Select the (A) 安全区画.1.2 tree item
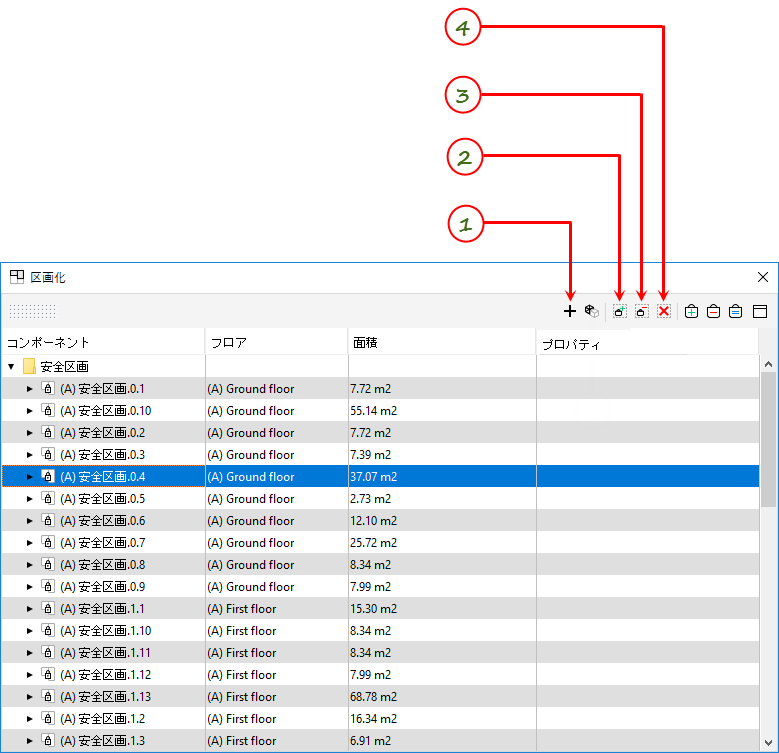The width and height of the screenshot is (779, 753). click(x=102, y=719)
